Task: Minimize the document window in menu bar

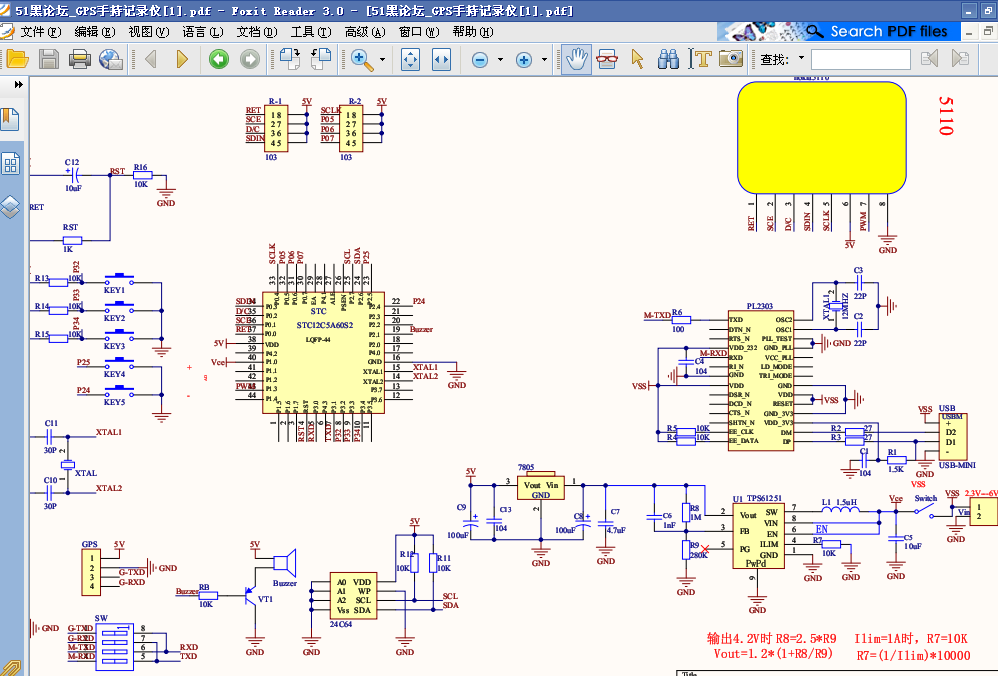Action: 969,32
